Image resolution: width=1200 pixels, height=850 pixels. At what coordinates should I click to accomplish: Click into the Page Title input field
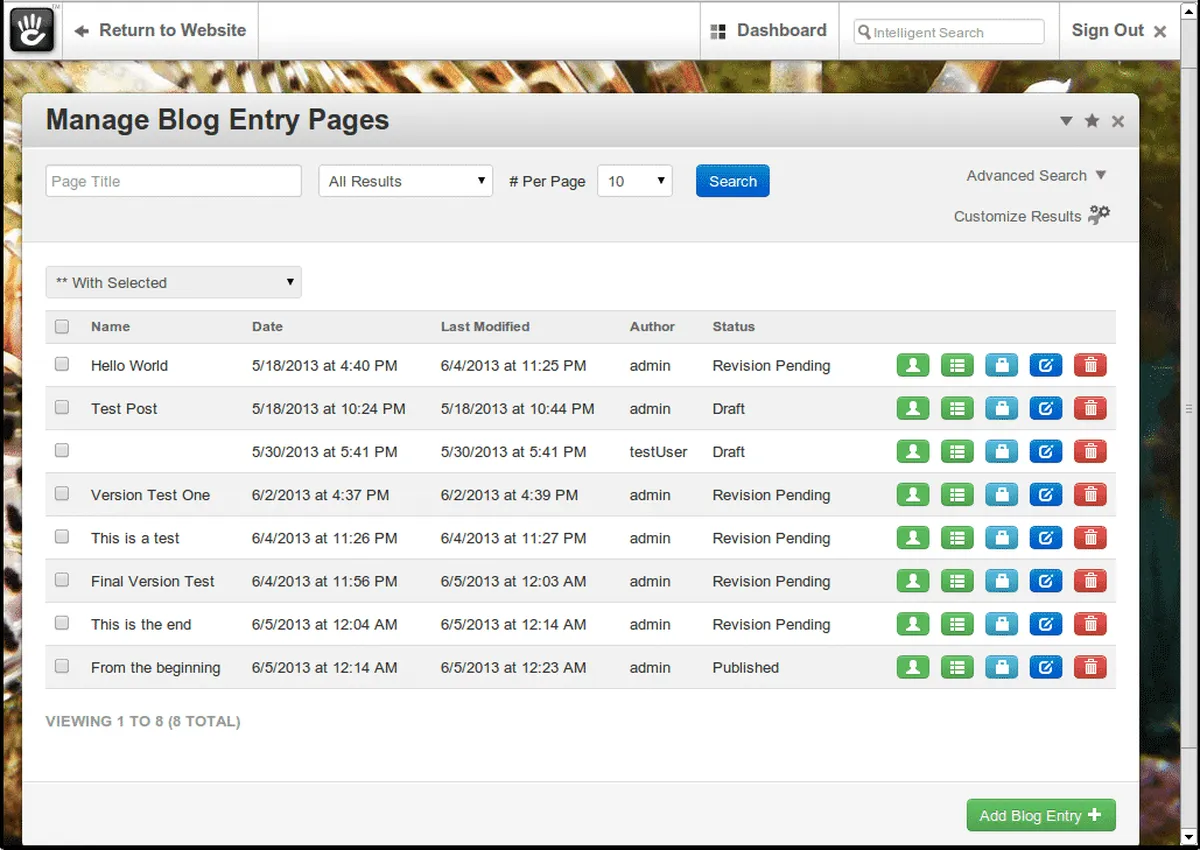coord(173,181)
